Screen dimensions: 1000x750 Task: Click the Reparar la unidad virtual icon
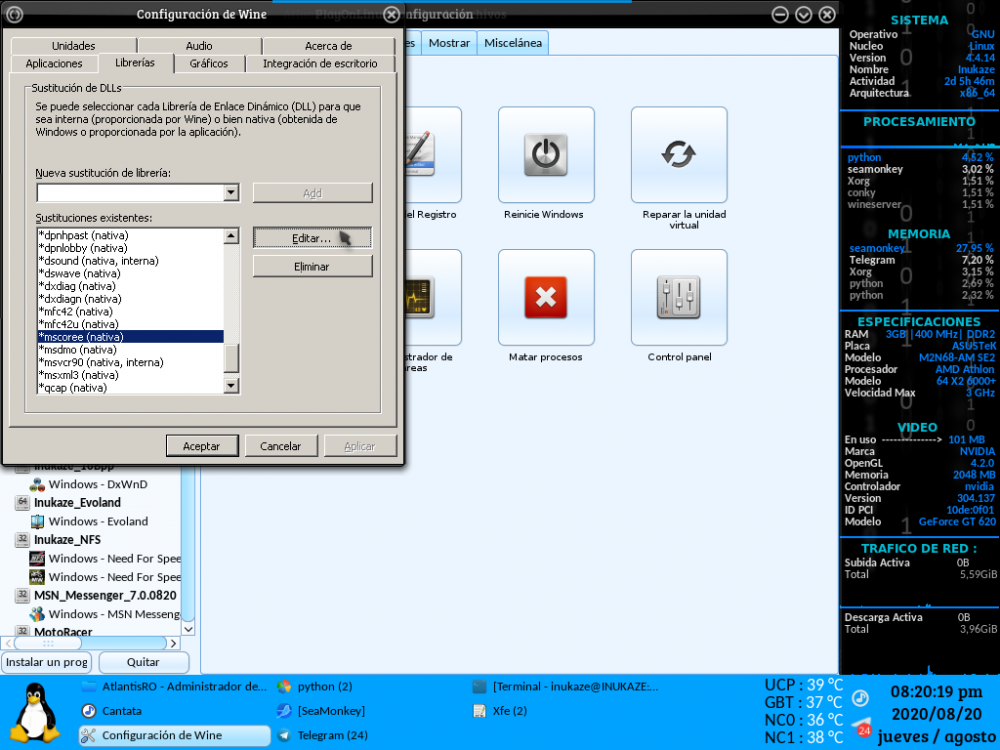[678, 155]
